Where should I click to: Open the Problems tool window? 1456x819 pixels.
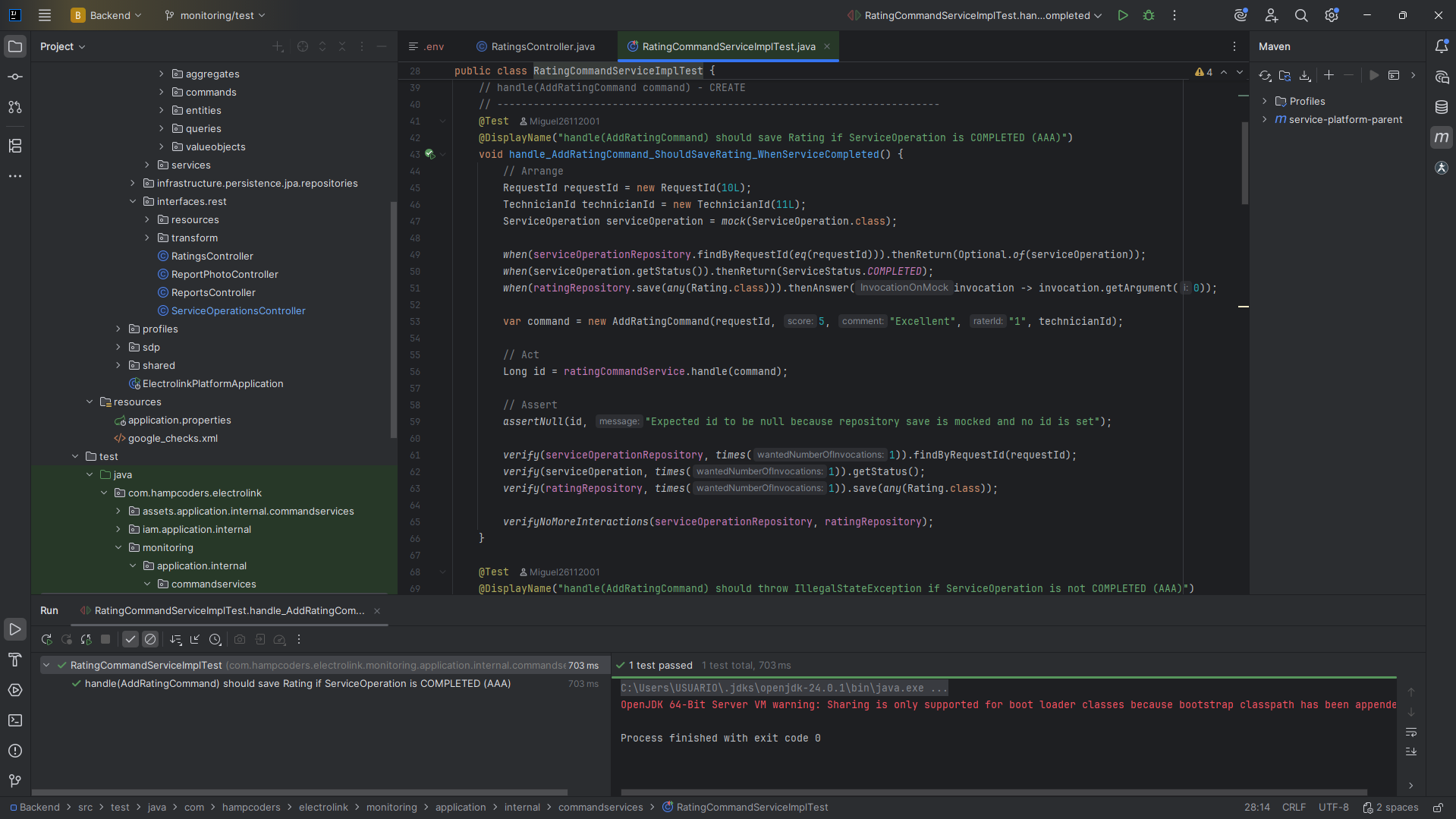(15, 751)
